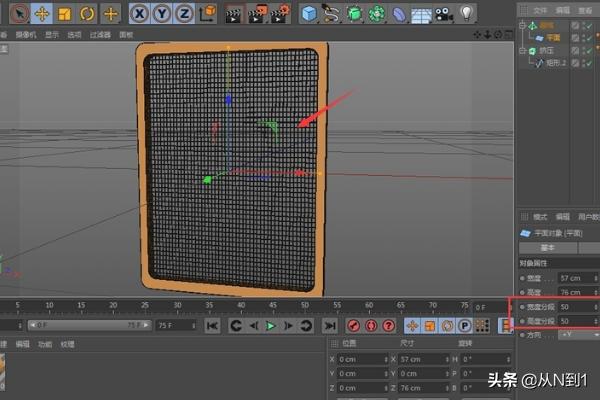This screenshot has height=400, width=600.
Task: Select the Scale tool in the top toolbar
Action: 64,14
